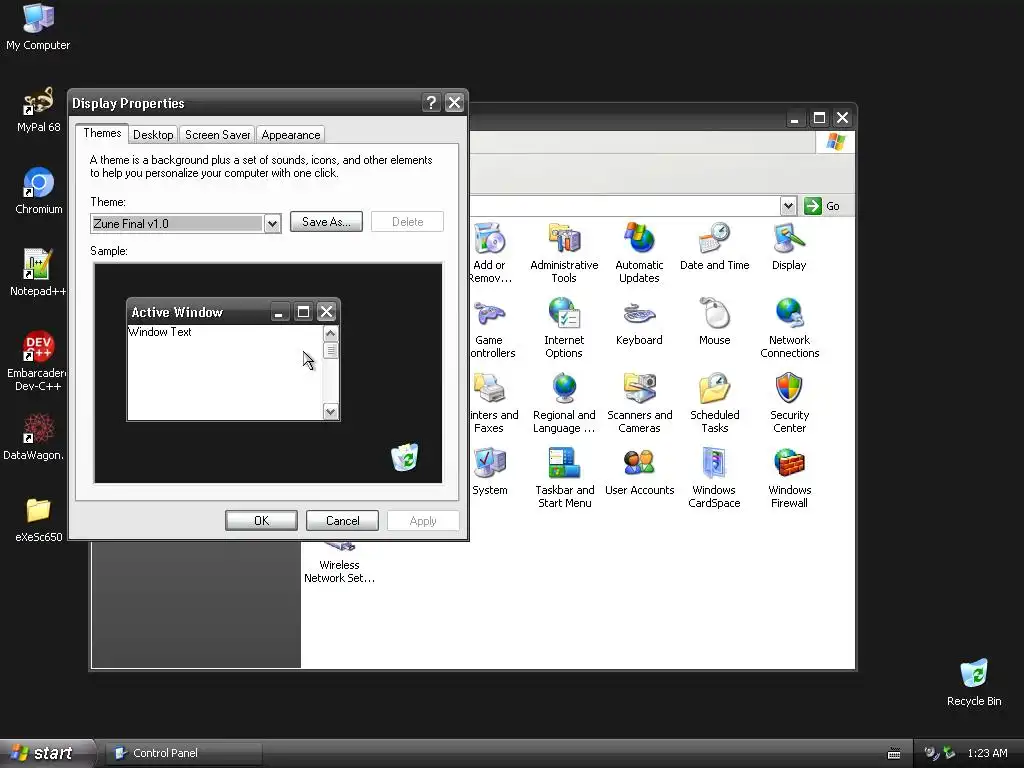This screenshot has height=768, width=1024.
Task: Open Keyboard settings icon
Action: pos(639,321)
